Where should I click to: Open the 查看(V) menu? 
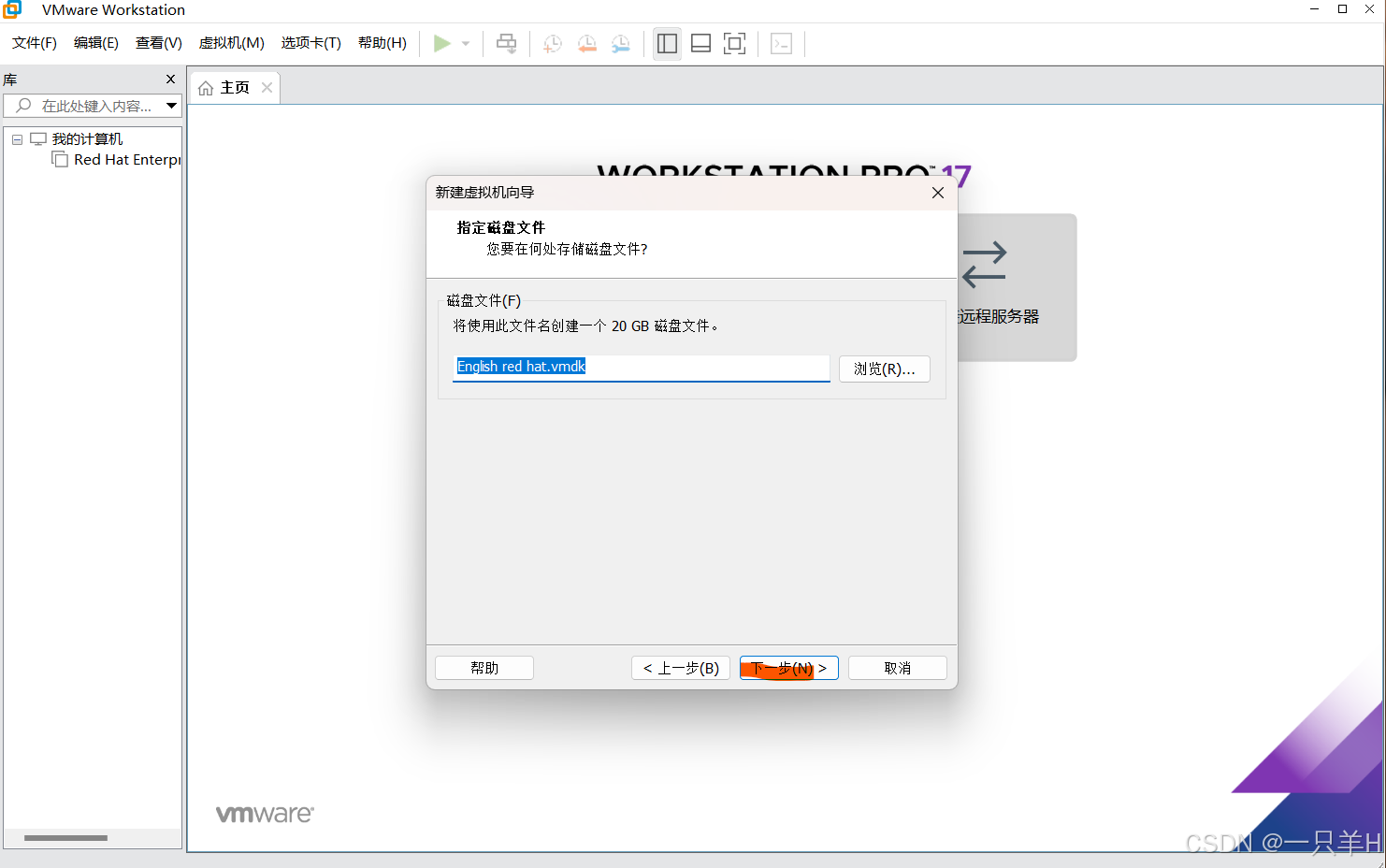[x=159, y=43]
